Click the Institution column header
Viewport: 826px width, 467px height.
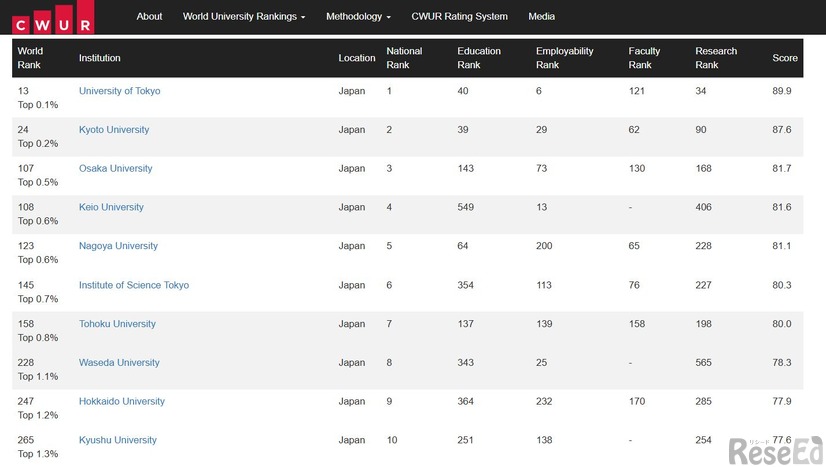100,58
